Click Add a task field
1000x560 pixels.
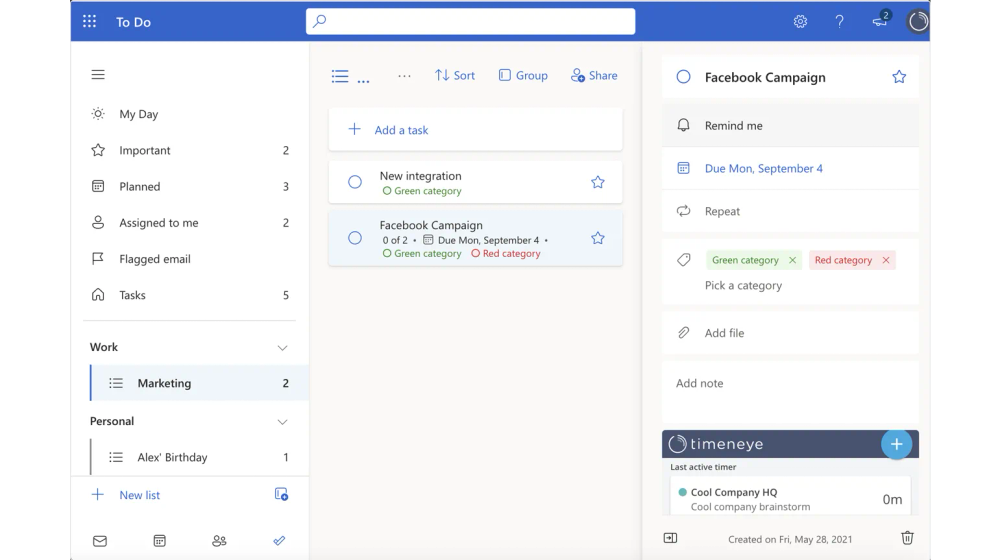[x=476, y=129]
